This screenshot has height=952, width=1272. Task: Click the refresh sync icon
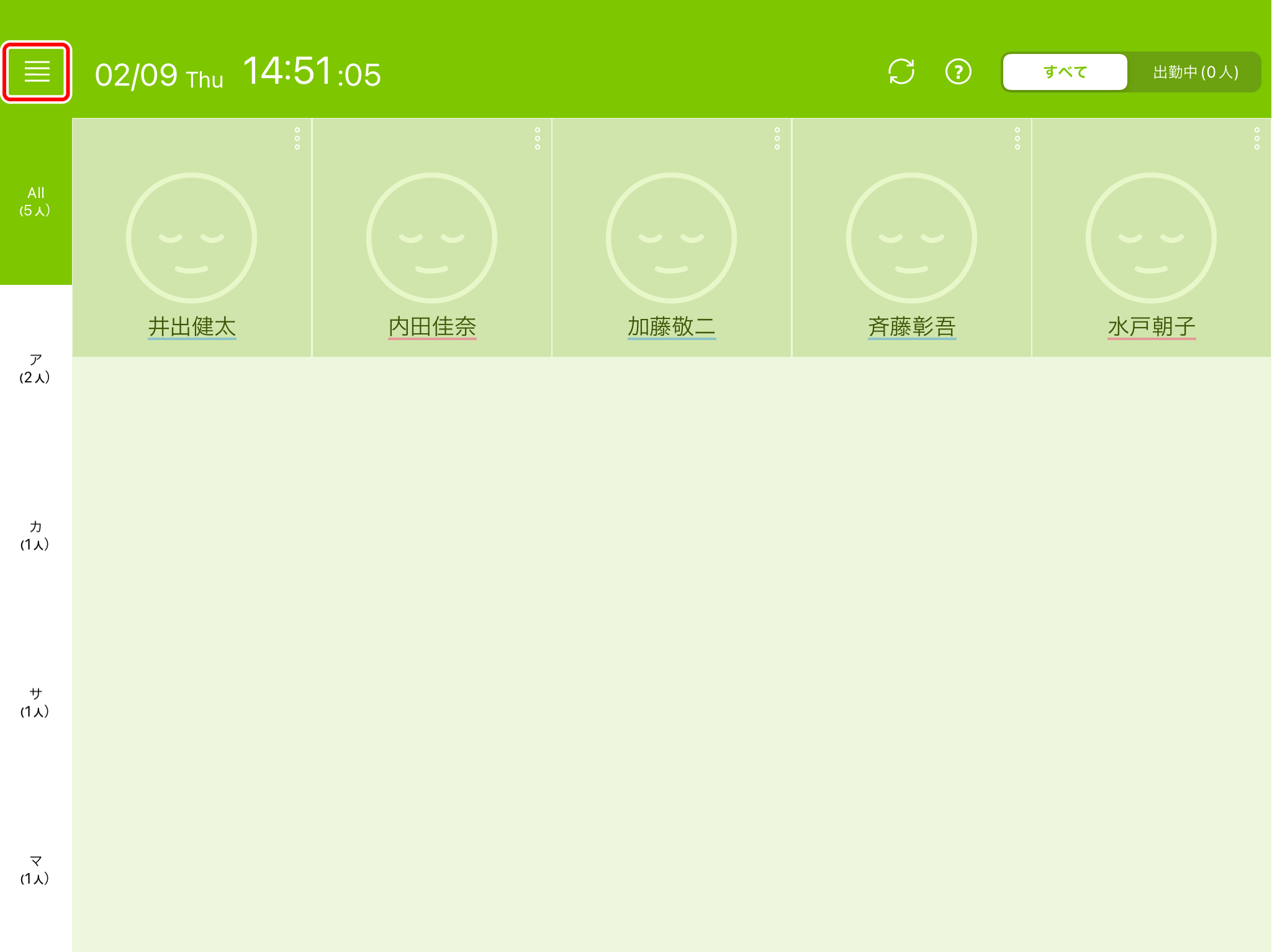tap(901, 71)
